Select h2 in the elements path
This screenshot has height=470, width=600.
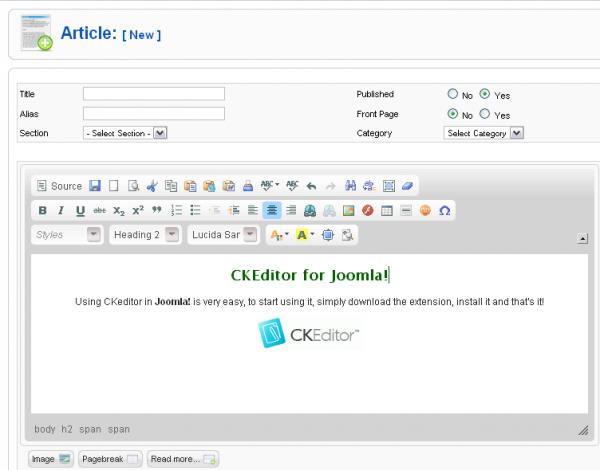pos(67,429)
